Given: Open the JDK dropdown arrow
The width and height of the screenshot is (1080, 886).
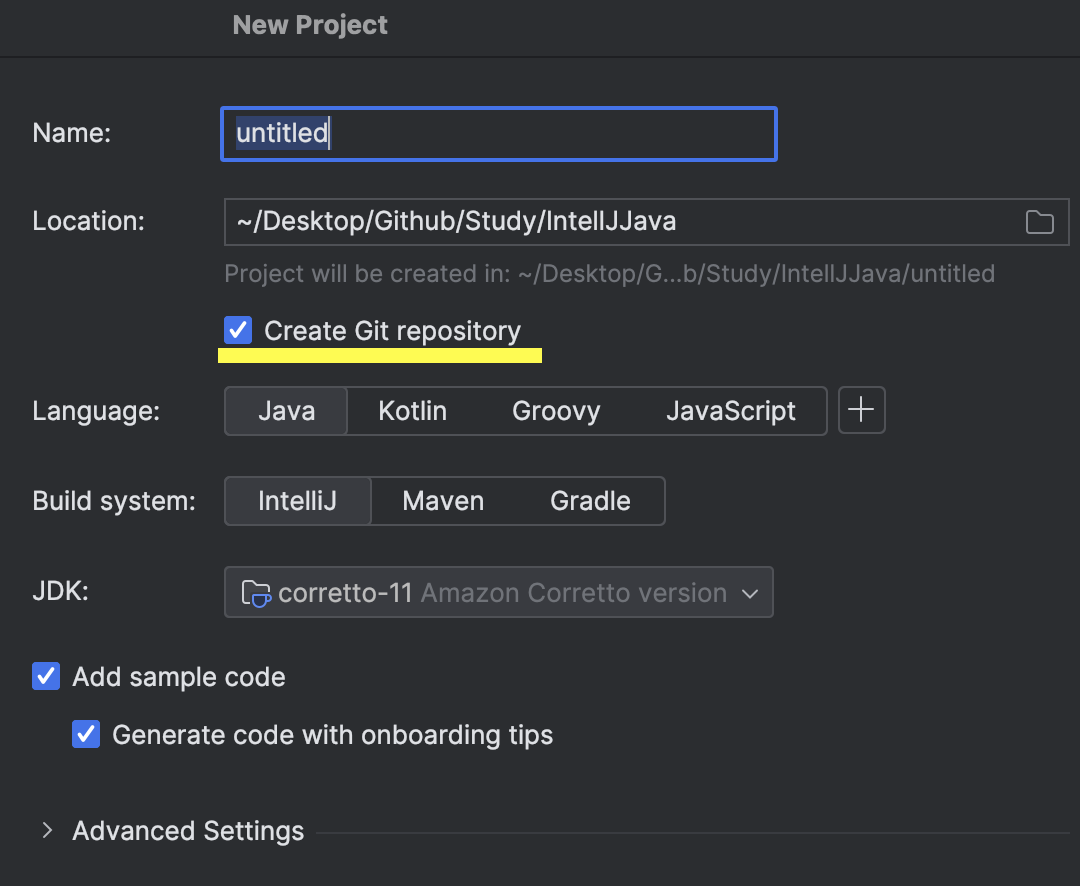Looking at the screenshot, I should pyautogui.click(x=750, y=593).
